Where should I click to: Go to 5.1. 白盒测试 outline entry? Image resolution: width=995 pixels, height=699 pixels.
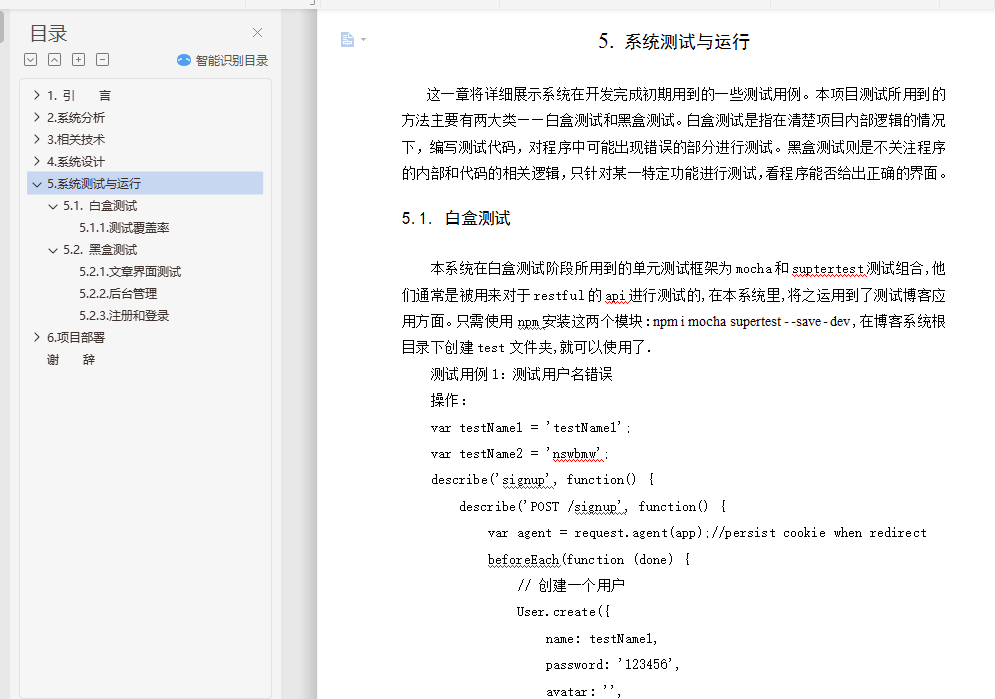[x=100, y=206]
